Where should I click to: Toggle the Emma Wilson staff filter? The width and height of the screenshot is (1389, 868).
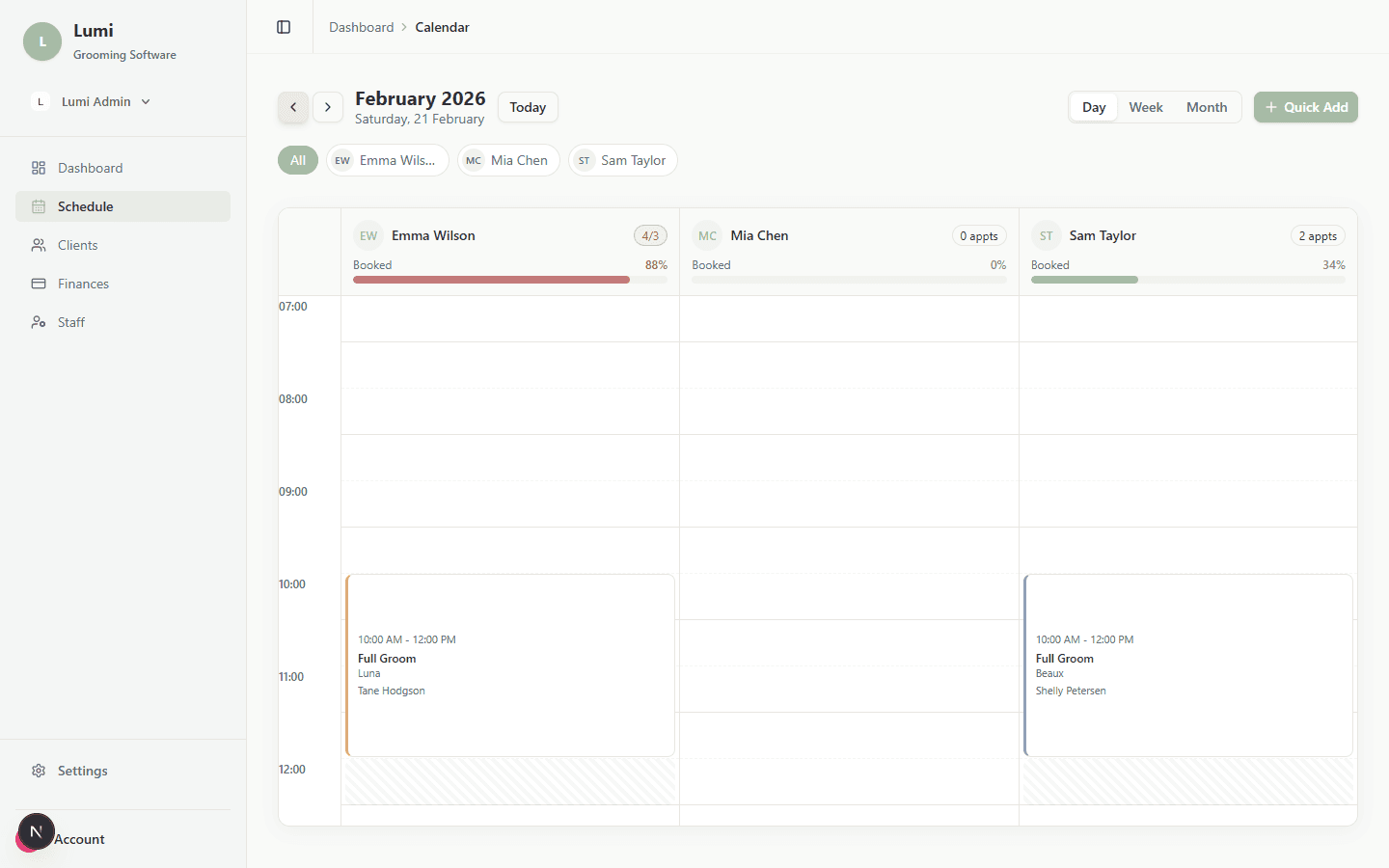click(387, 160)
